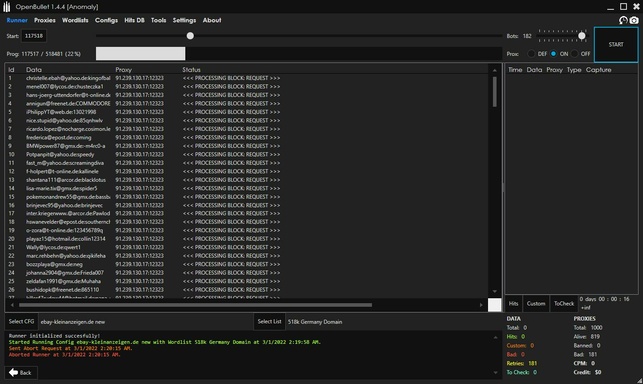The width and height of the screenshot is (643, 384).
Task: Select the DEF proxy mode radio
Action: point(531,54)
